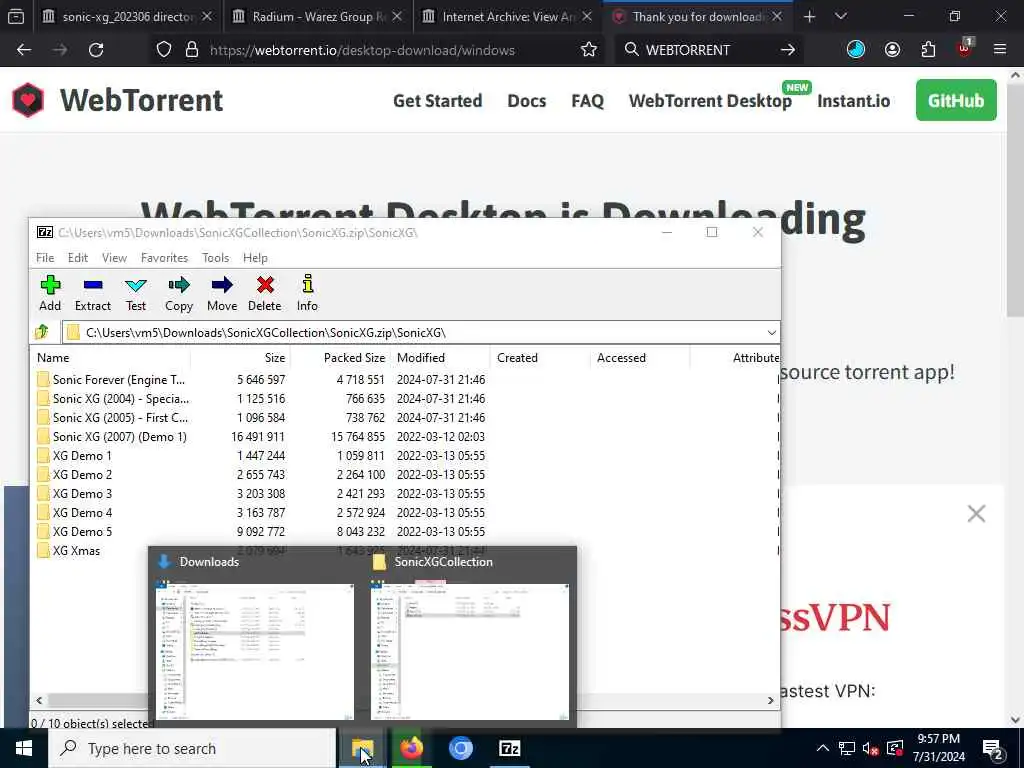The height and width of the screenshot is (768, 1024).
Task: Click the Chromium taskbar icon
Action: 460,748
